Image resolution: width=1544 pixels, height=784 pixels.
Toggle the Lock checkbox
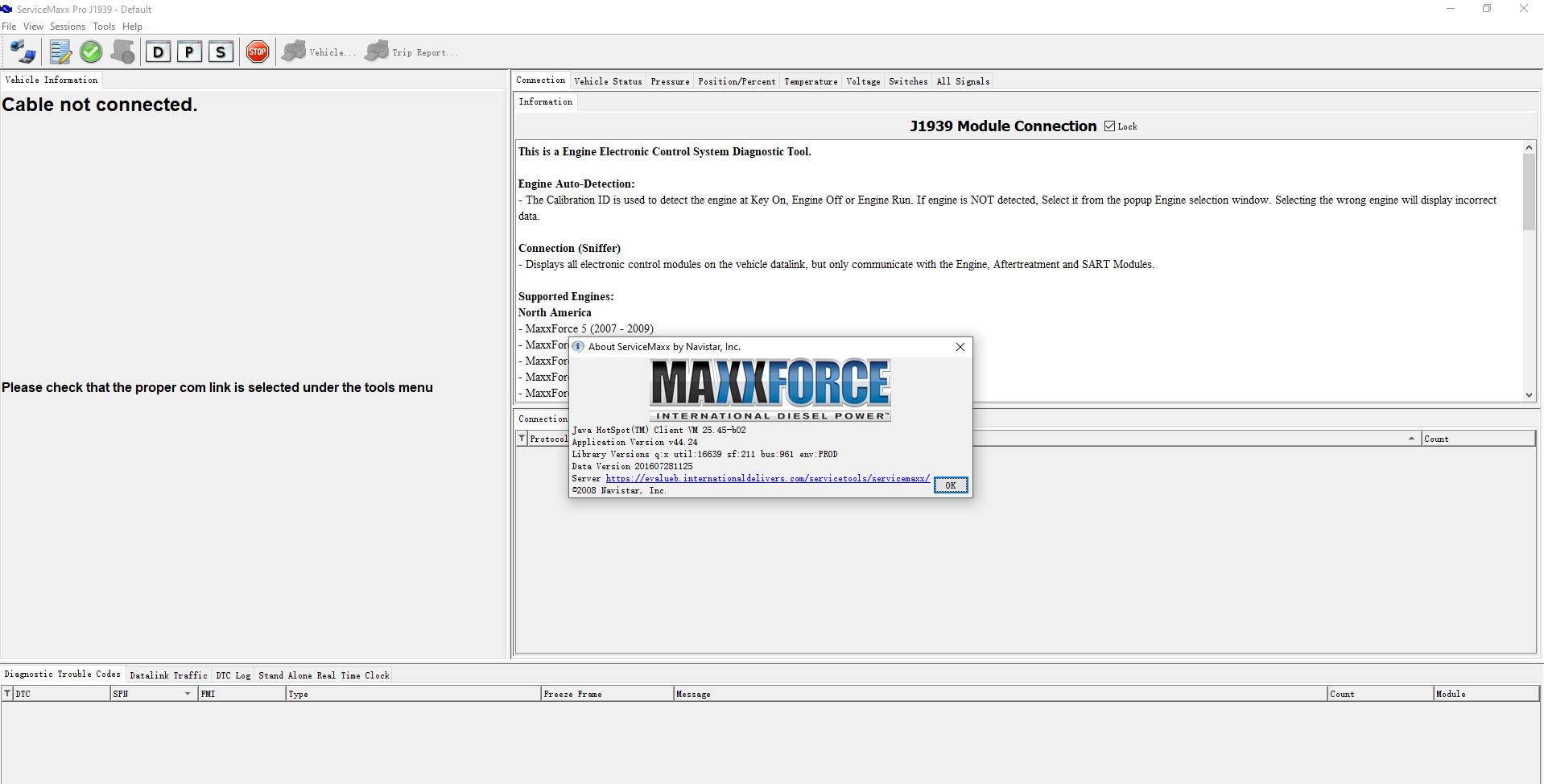(1109, 126)
